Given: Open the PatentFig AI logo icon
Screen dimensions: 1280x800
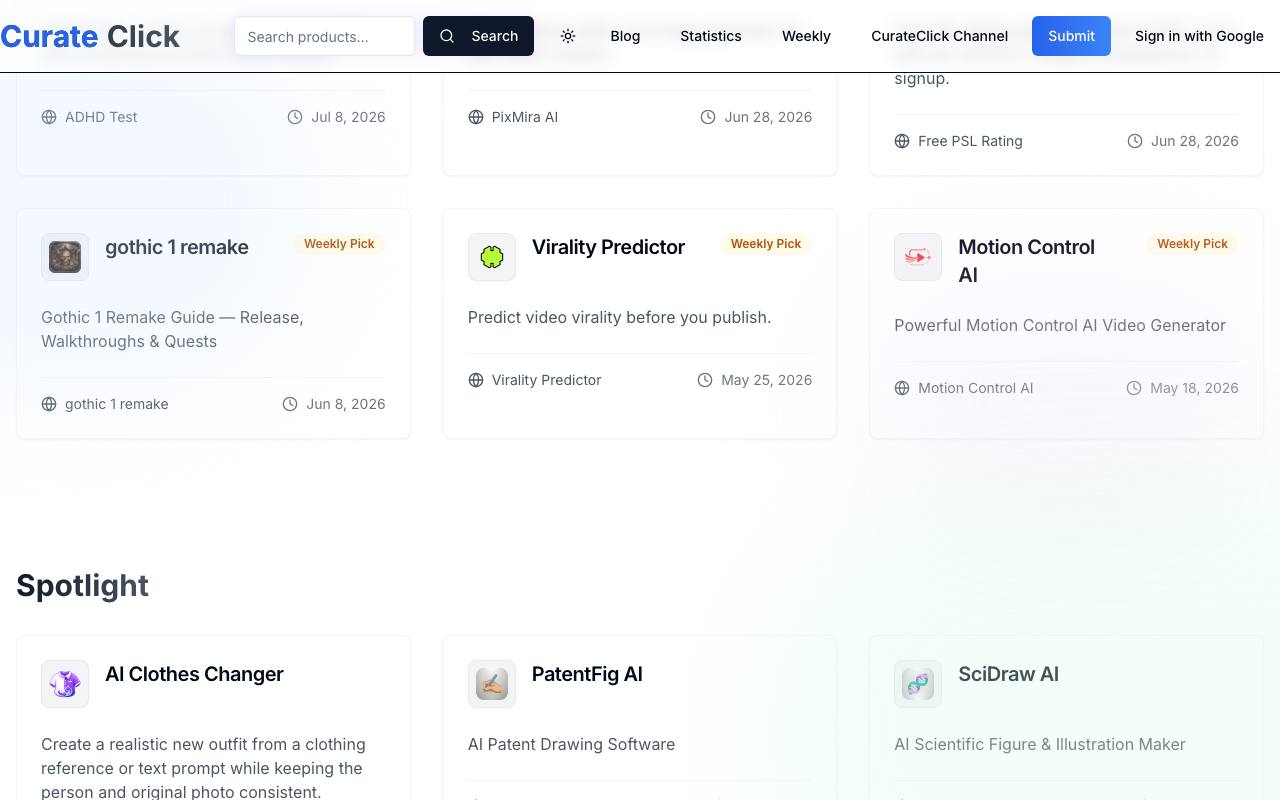Looking at the screenshot, I should coord(492,684).
